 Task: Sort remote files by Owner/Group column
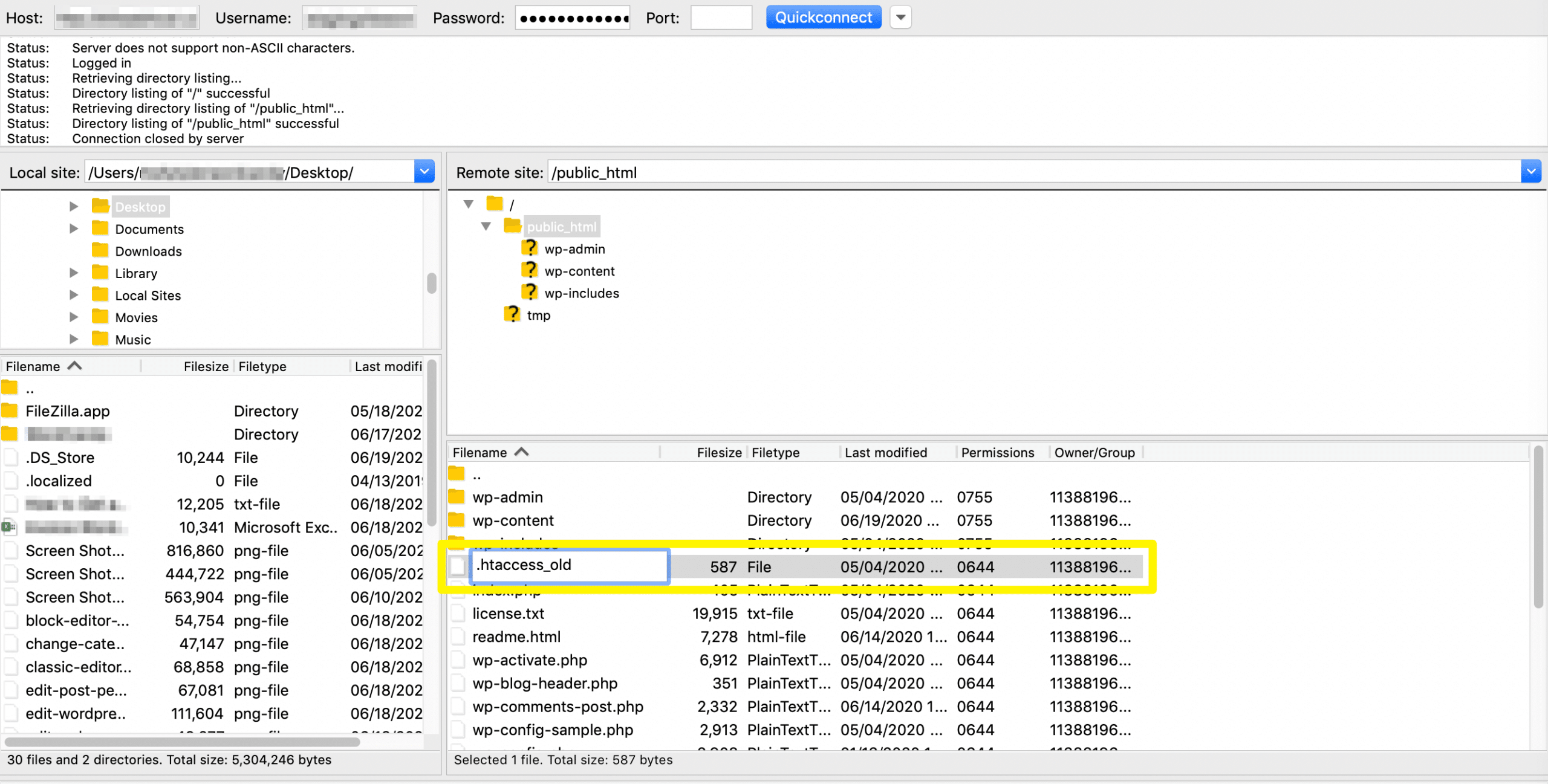point(1096,453)
